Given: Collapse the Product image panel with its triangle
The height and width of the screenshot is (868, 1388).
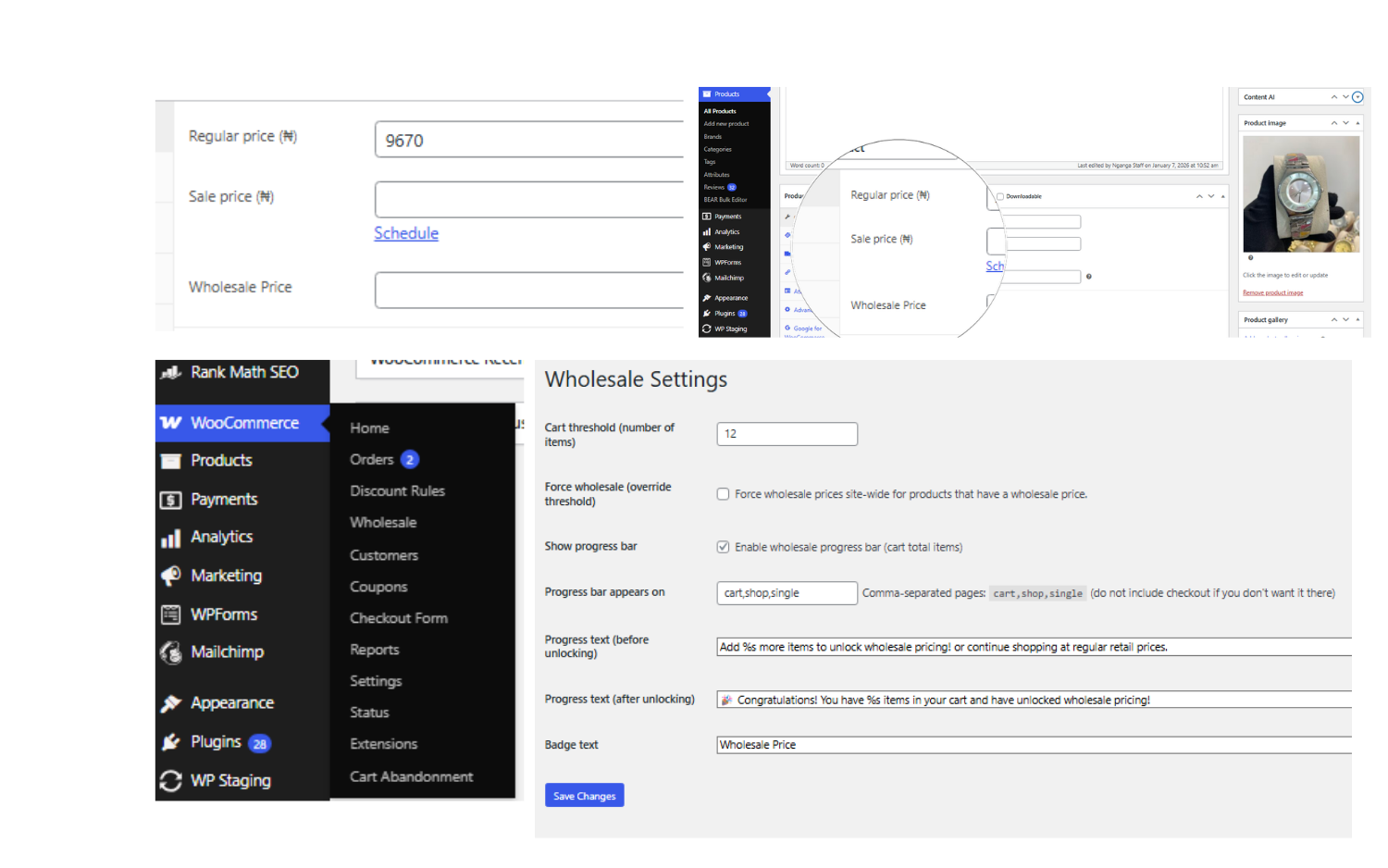Looking at the screenshot, I should click(x=1357, y=123).
